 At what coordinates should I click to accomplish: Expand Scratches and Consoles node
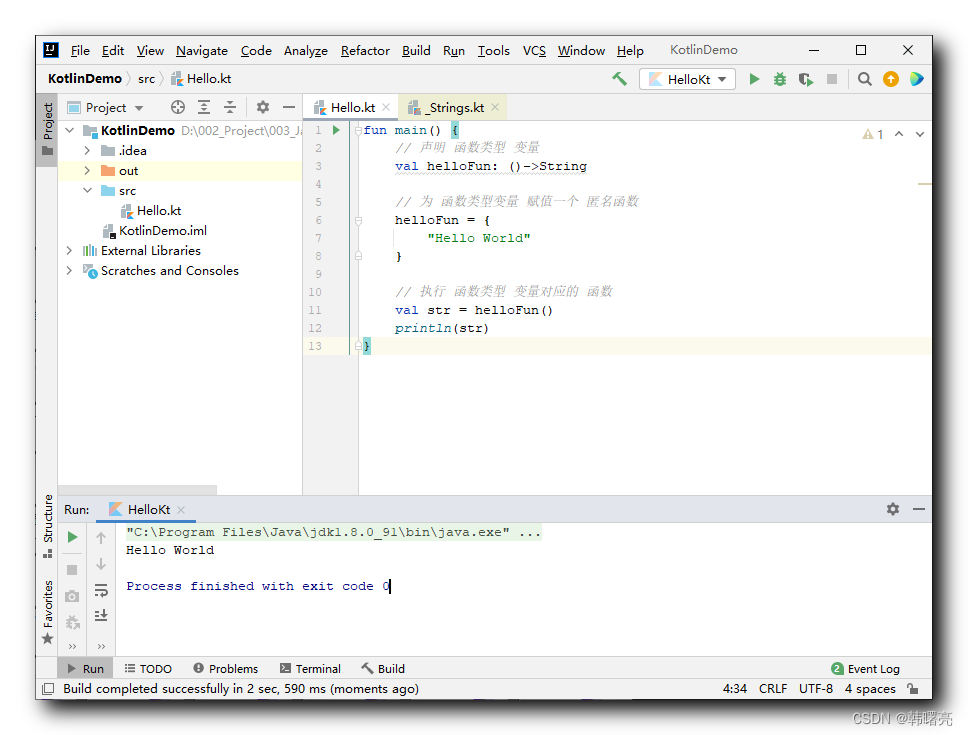(69, 270)
